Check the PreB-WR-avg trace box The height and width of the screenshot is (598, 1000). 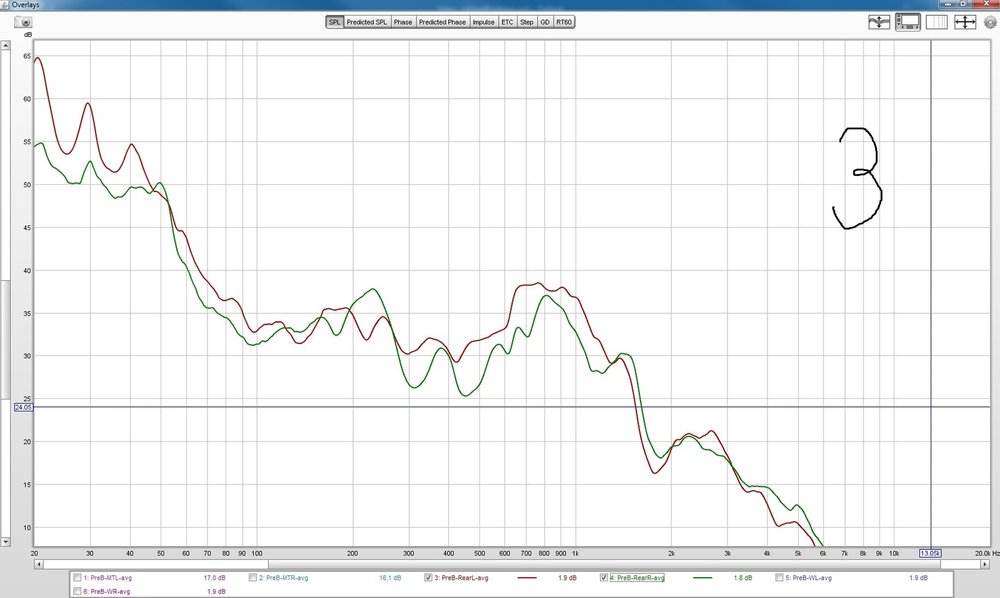pyautogui.click(x=77, y=592)
